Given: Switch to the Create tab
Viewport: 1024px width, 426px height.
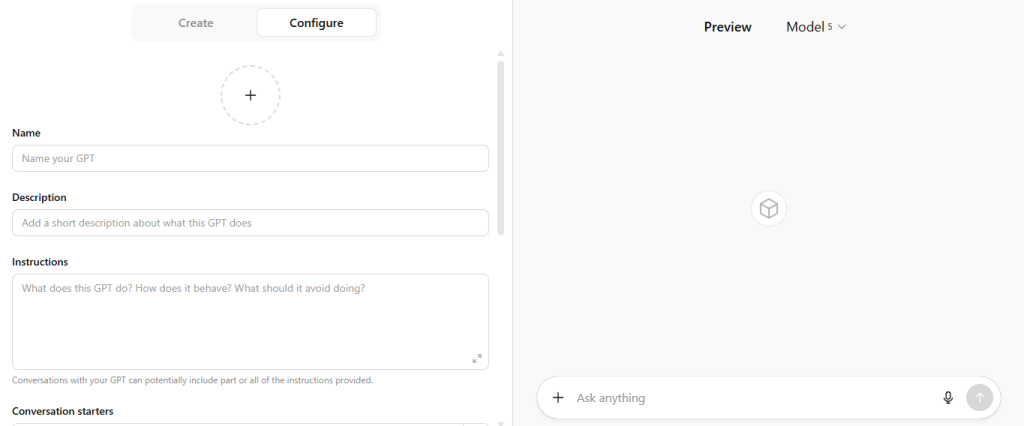Looking at the screenshot, I should 196,23.
